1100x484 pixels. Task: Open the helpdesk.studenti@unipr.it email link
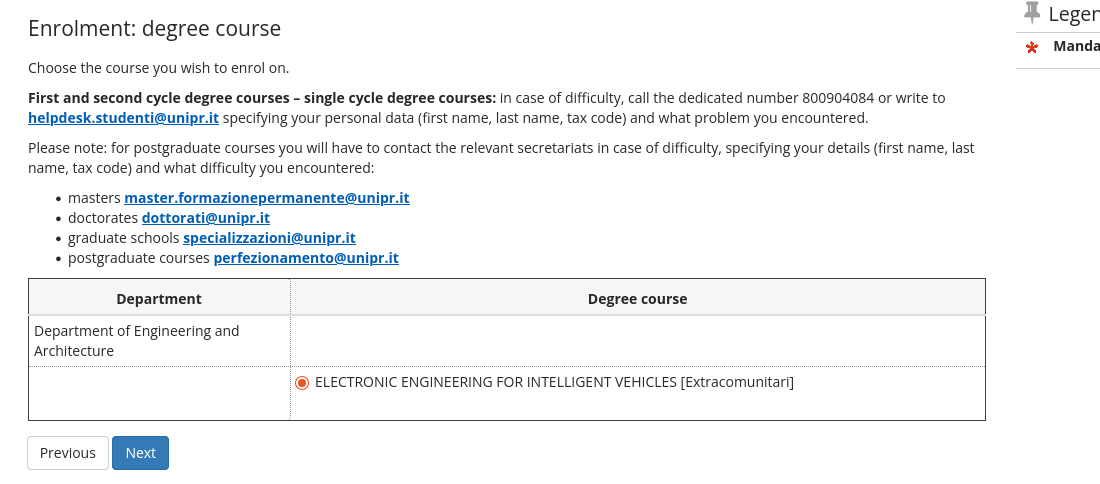(x=123, y=118)
